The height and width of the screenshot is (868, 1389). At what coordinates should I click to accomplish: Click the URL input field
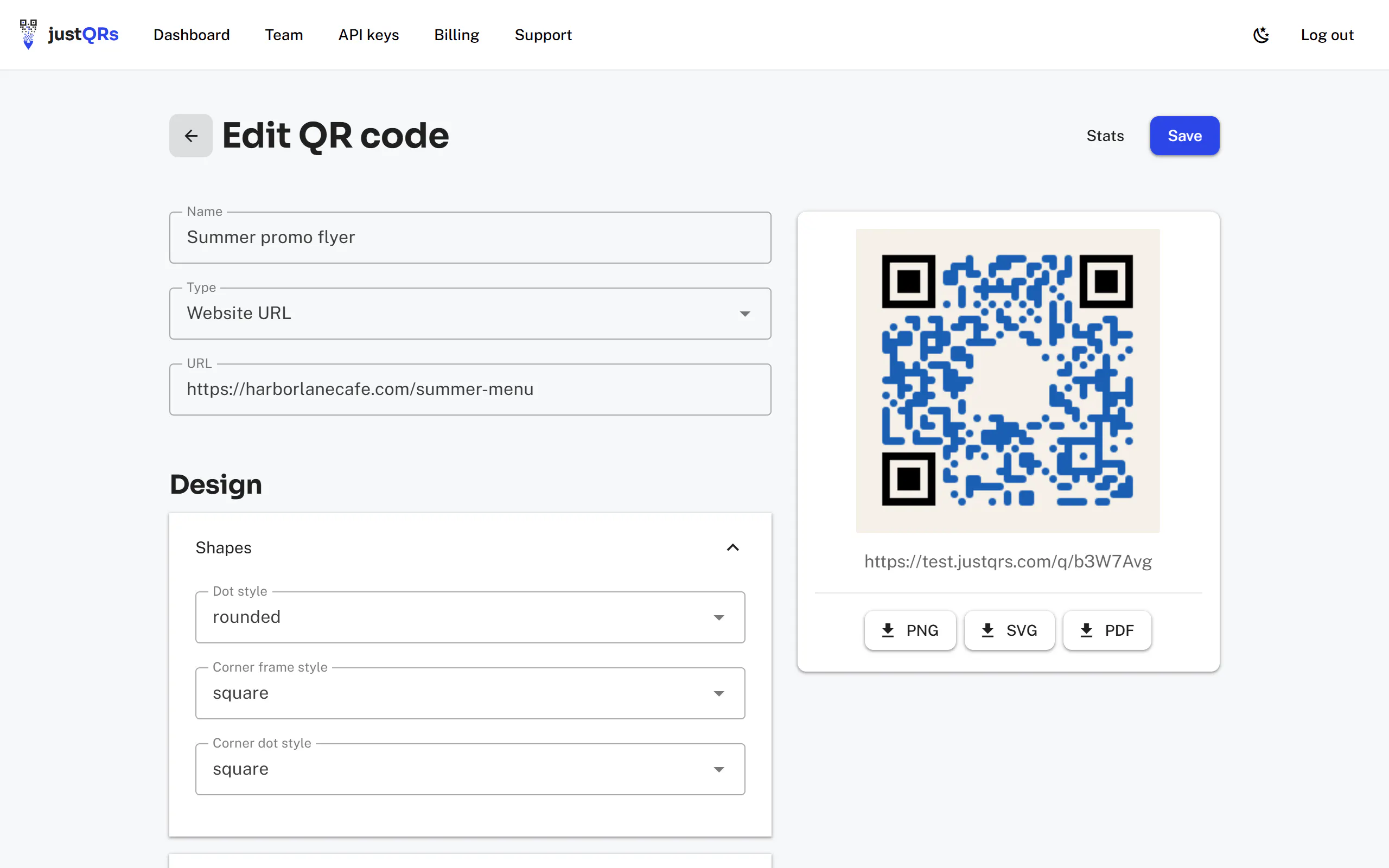point(470,389)
